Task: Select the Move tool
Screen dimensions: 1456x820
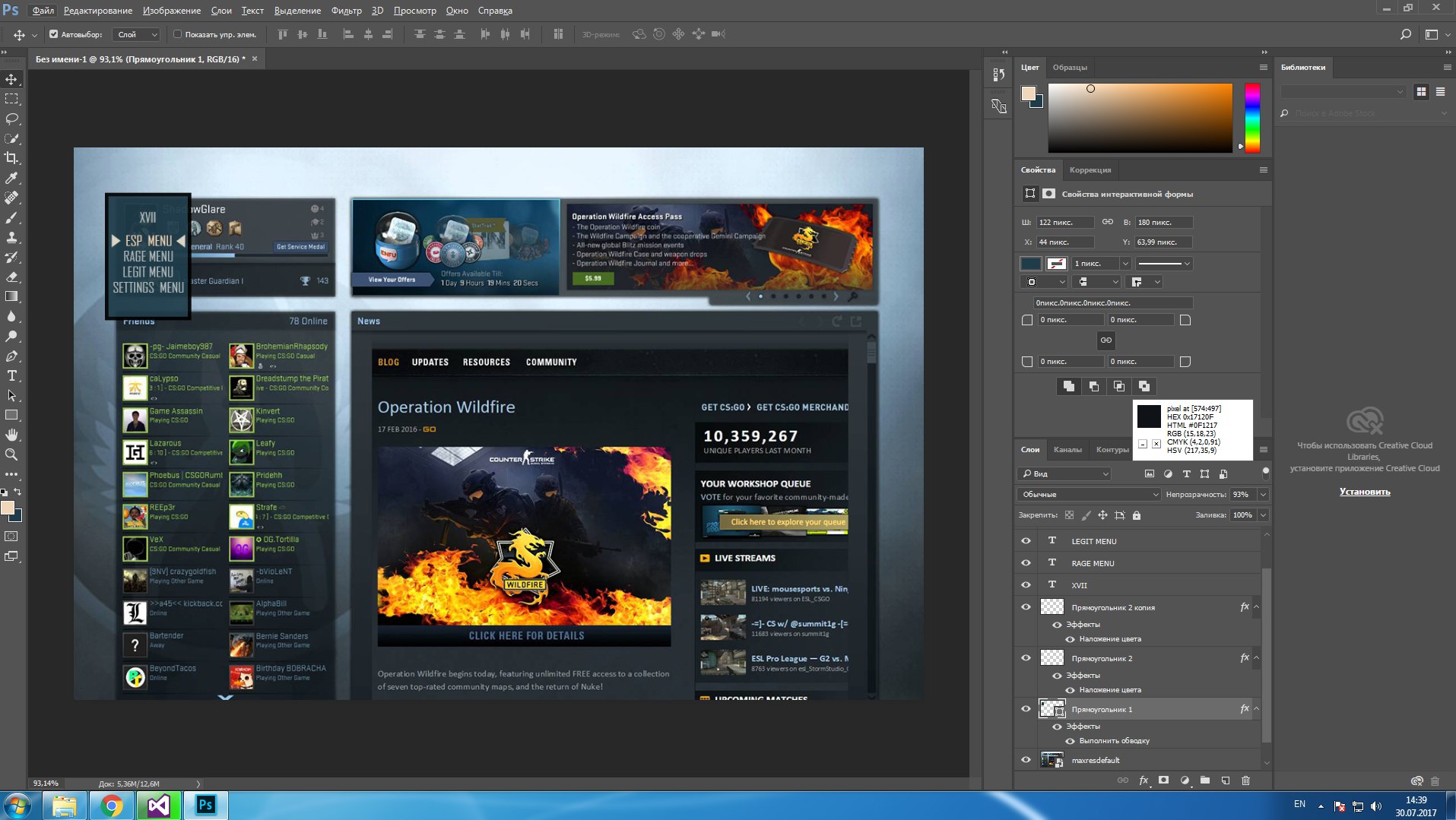Action: pyautogui.click(x=11, y=79)
